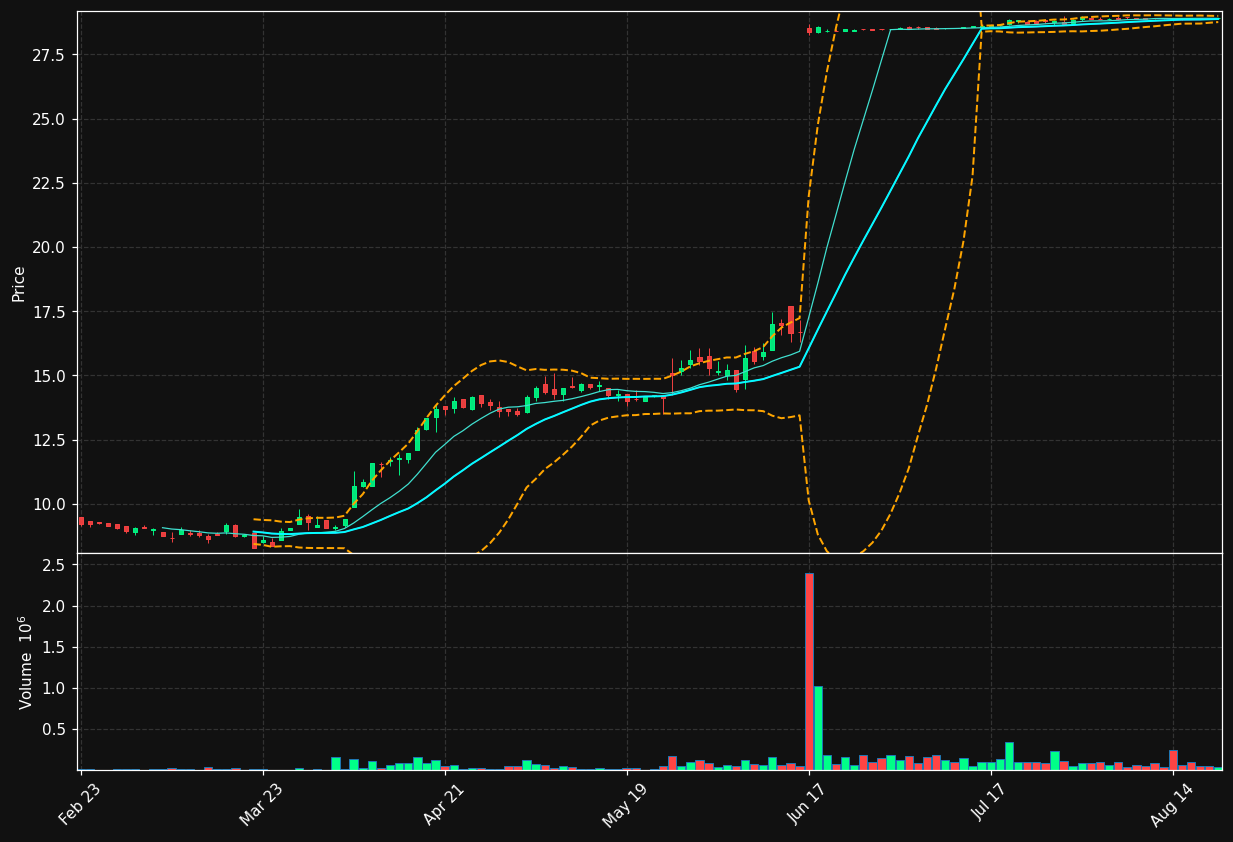Click the 20.0 price axis value
The height and width of the screenshot is (842, 1233).
coord(48,247)
